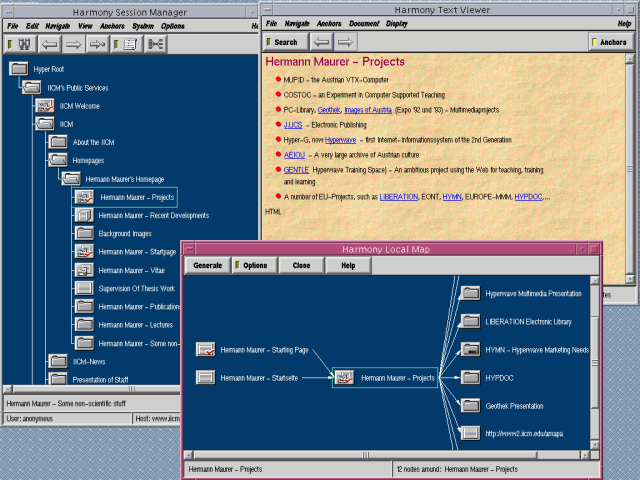
Task: Click the Anchors button in Text Viewer
Action: (610, 42)
